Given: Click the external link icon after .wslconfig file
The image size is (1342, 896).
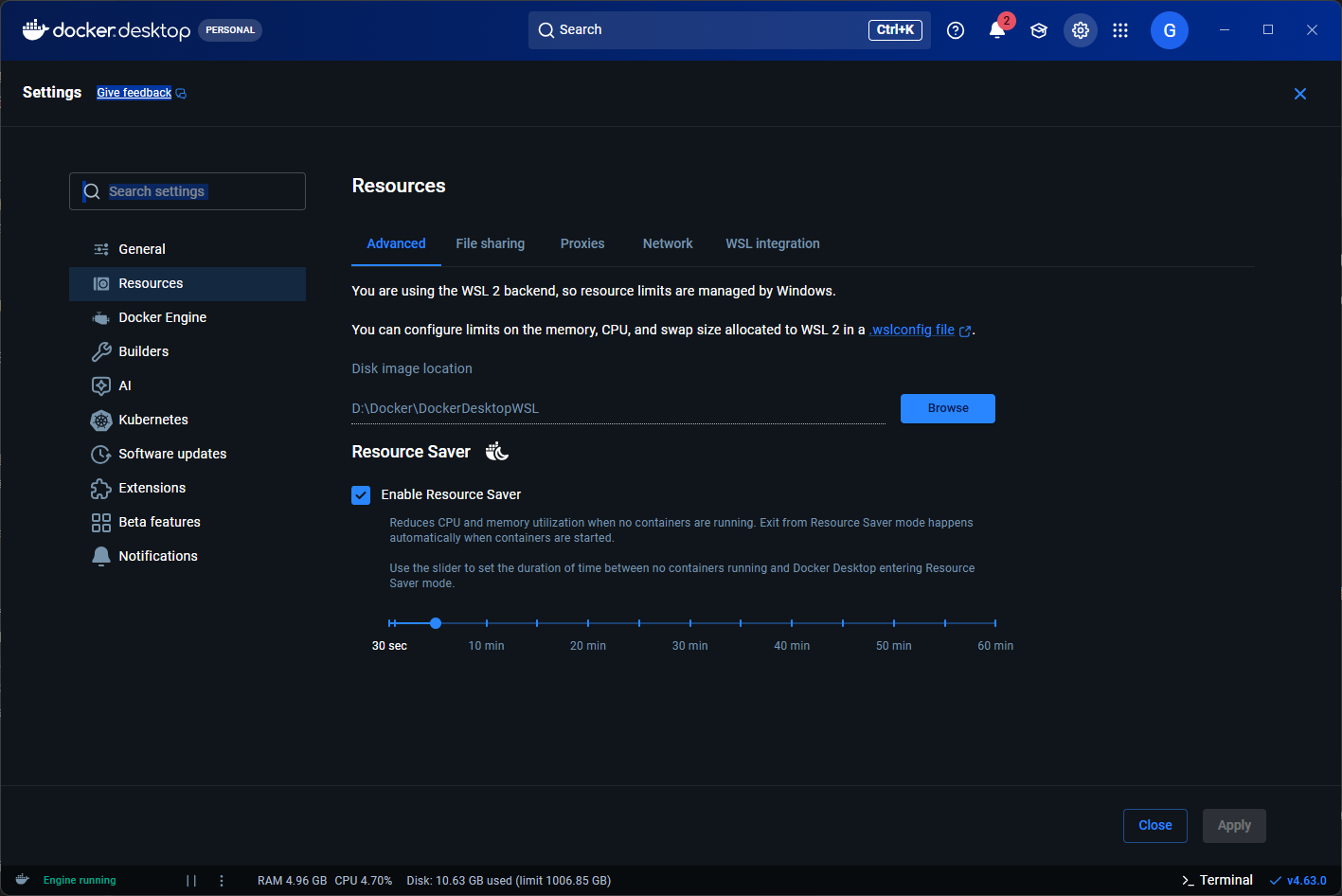Looking at the screenshot, I should coord(965,332).
